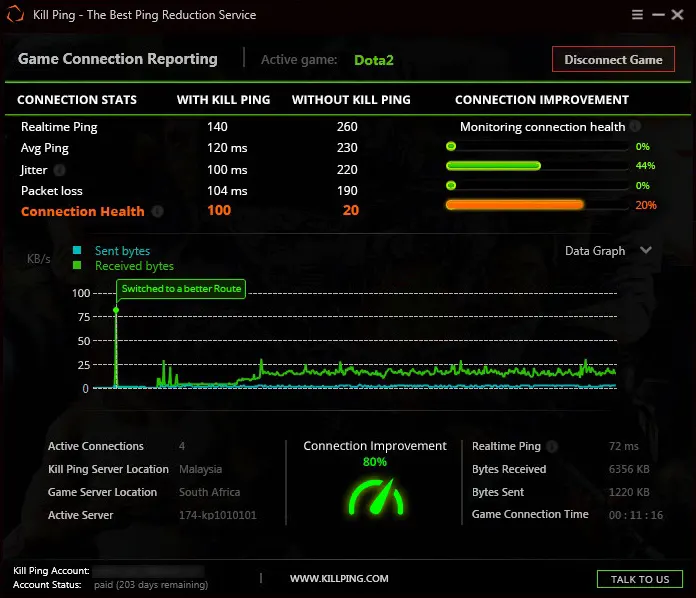Image resolution: width=696 pixels, height=598 pixels.
Task: Click the Sent bytes legend square
Action: (x=77, y=250)
